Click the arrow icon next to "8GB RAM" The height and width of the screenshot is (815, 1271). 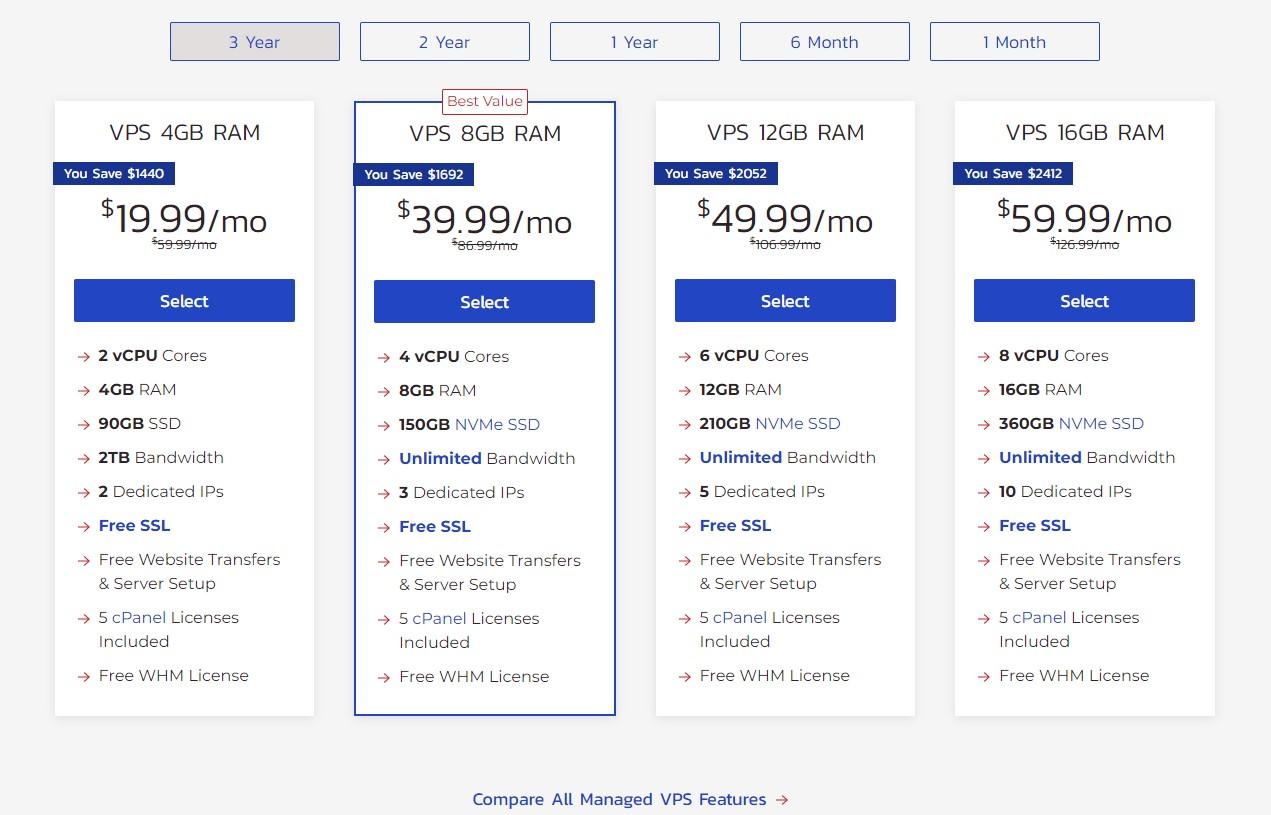(x=385, y=391)
